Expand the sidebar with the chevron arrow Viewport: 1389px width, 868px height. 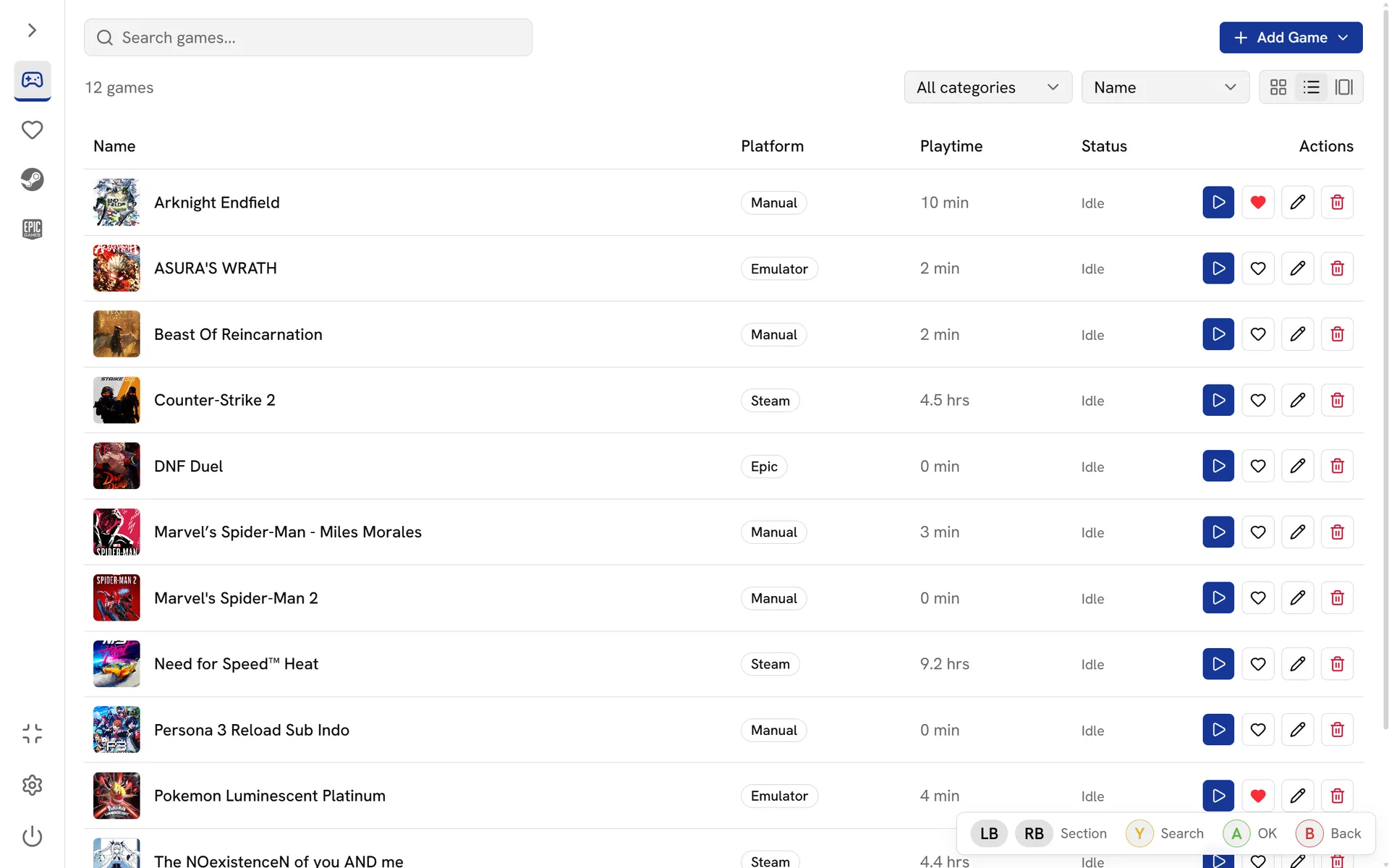pyautogui.click(x=32, y=30)
